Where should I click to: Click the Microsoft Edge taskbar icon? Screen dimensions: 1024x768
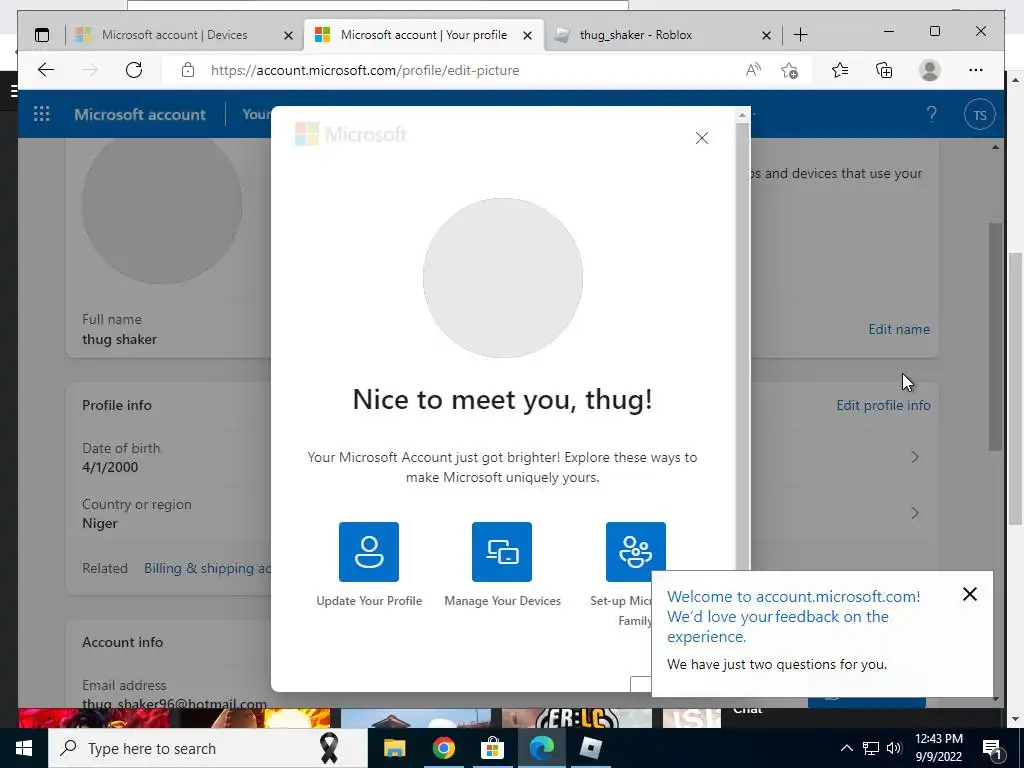pyautogui.click(x=541, y=748)
